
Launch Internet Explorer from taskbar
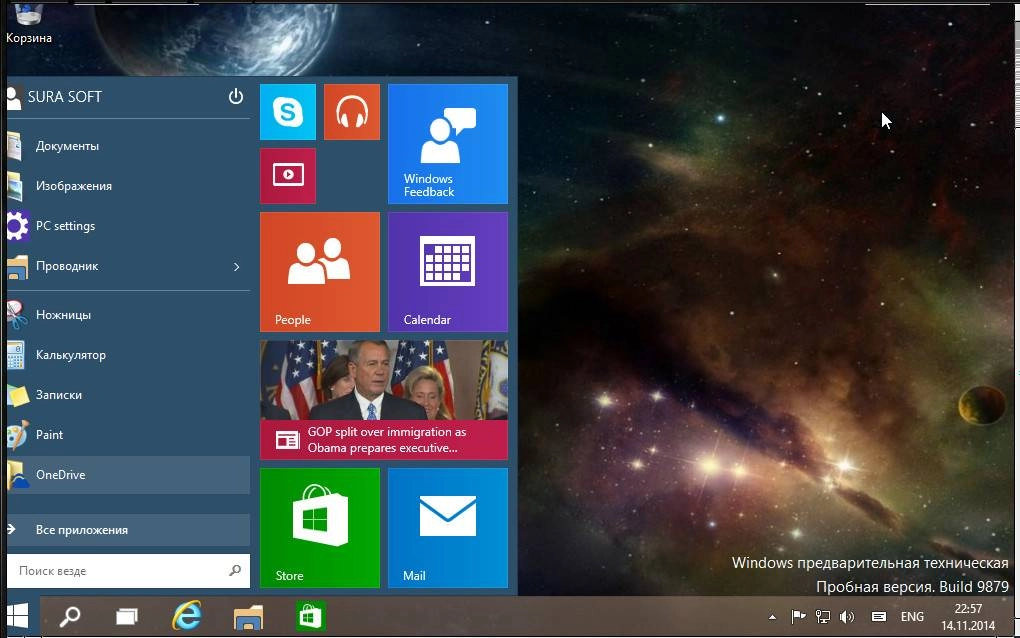tap(187, 616)
